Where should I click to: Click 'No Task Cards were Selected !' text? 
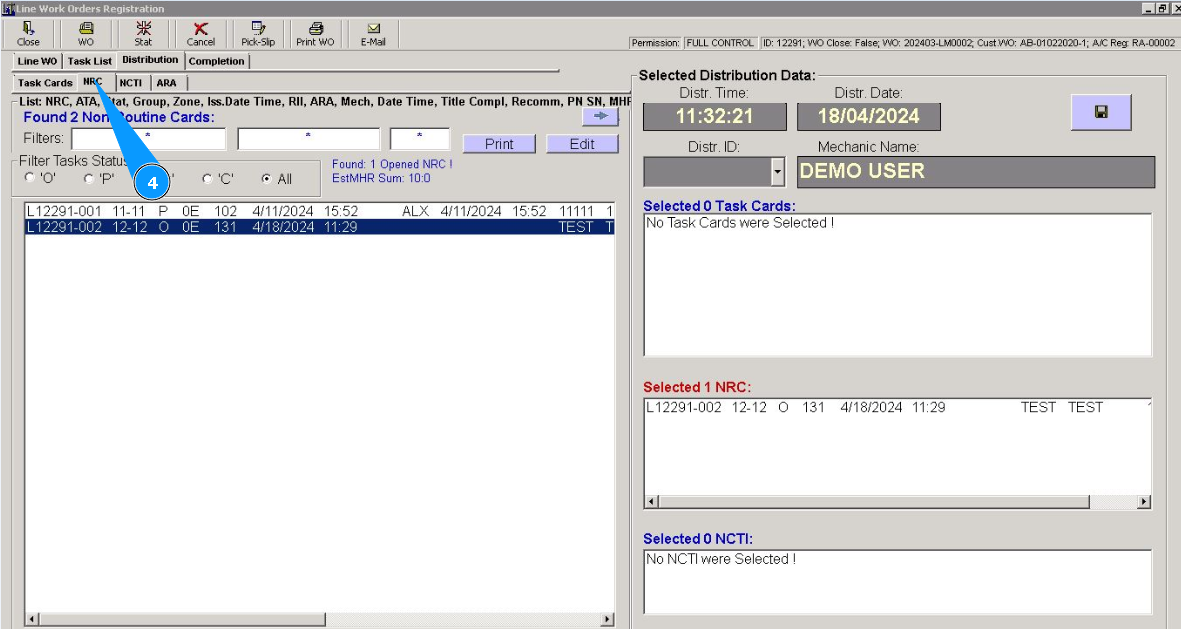coord(740,223)
